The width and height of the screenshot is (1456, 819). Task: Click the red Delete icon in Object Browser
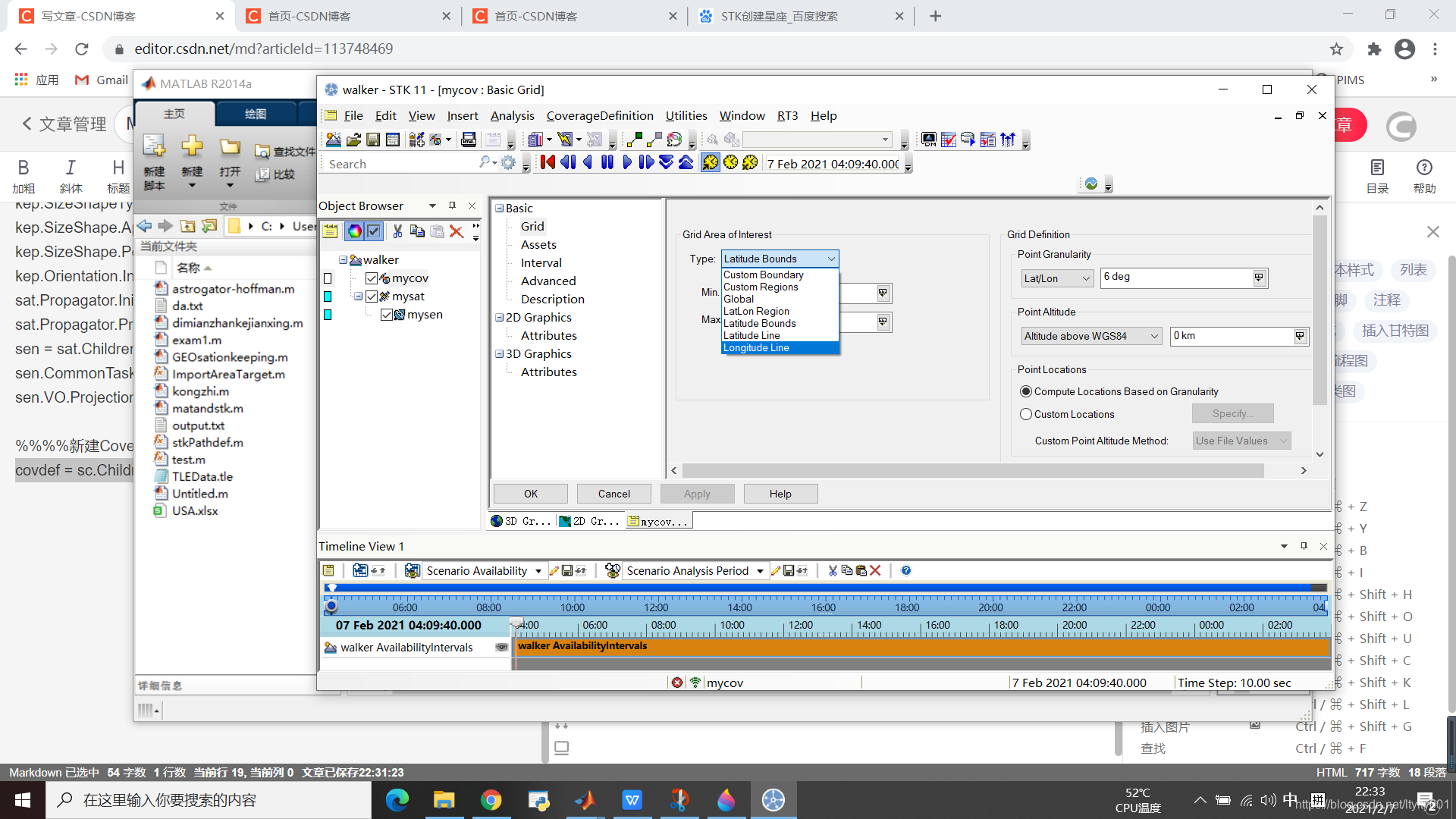pos(457,231)
